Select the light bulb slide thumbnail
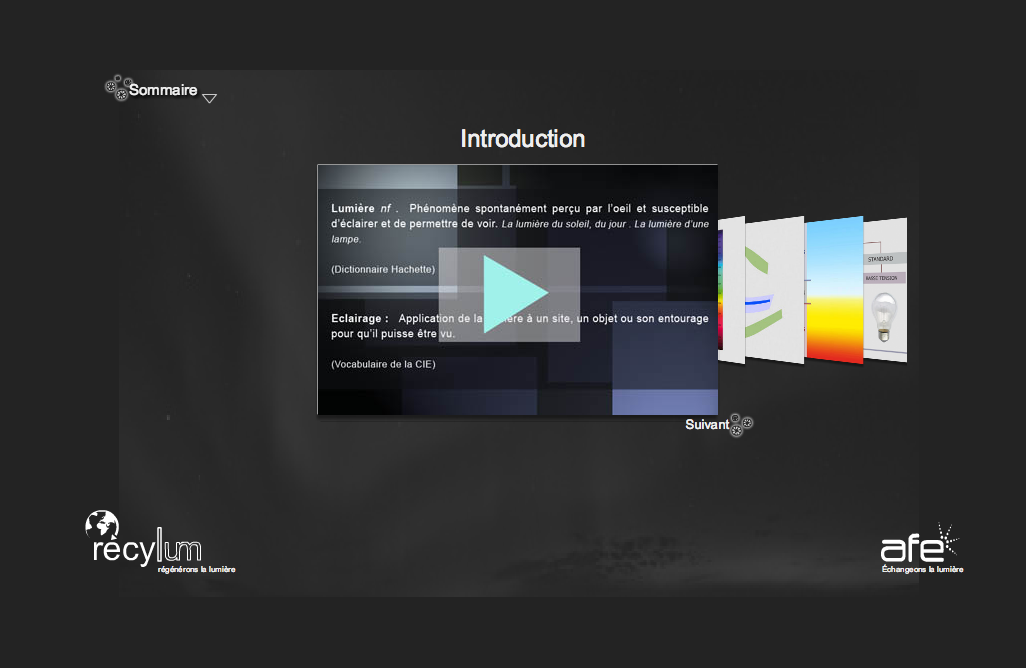Screen dimensions: 1026x668 (885, 290)
